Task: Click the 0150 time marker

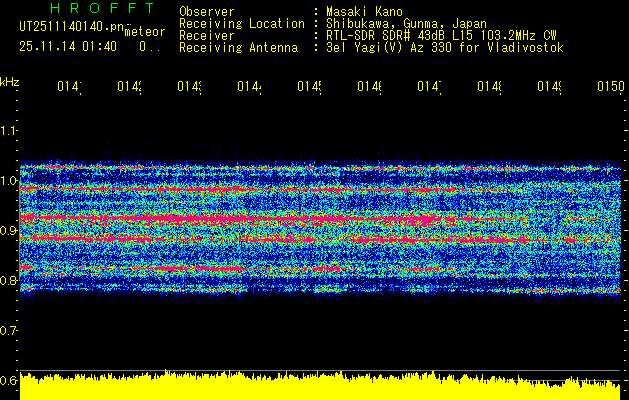Action: pyautogui.click(x=611, y=86)
